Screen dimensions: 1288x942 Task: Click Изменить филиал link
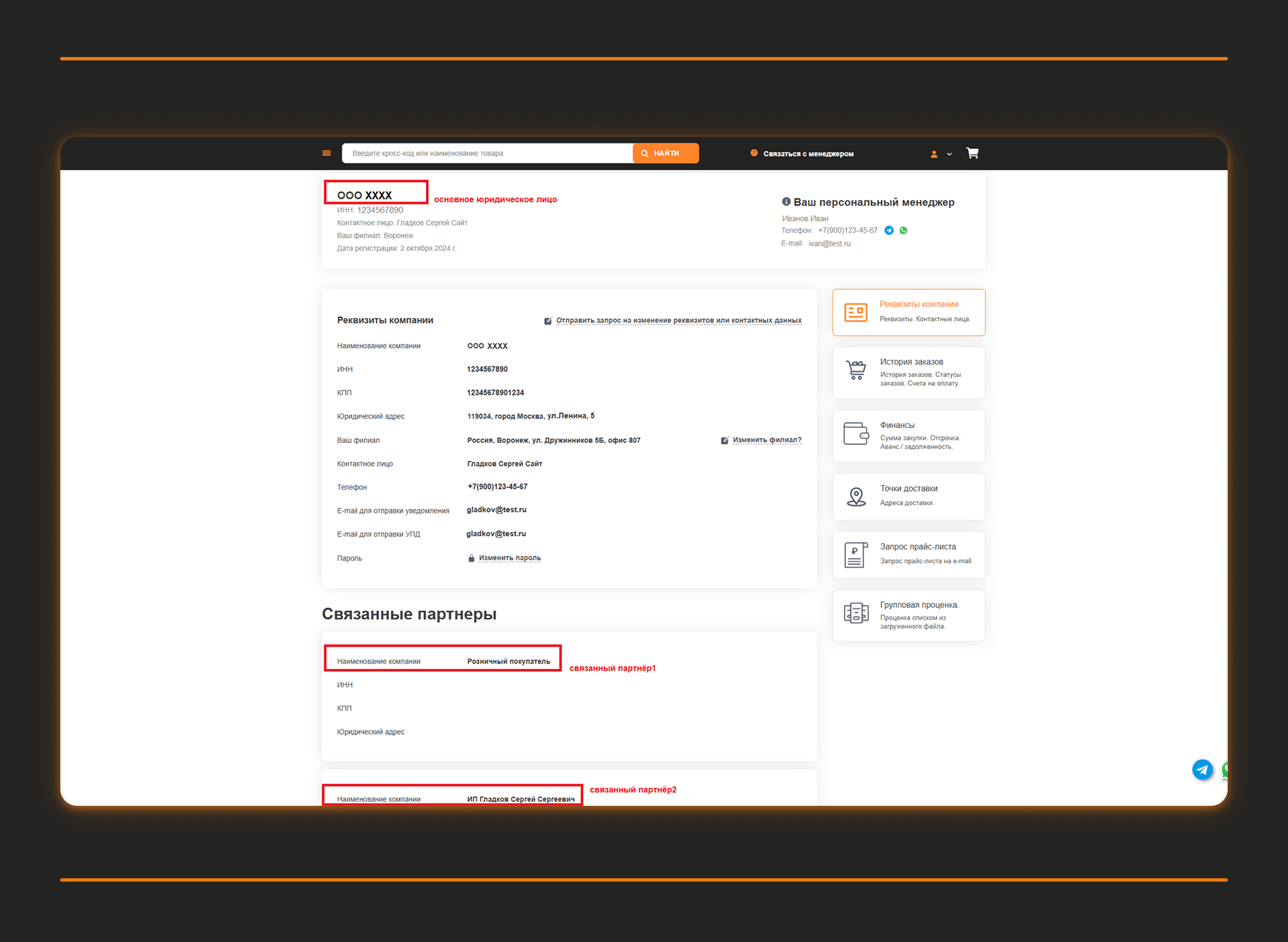pyautogui.click(x=767, y=440)
